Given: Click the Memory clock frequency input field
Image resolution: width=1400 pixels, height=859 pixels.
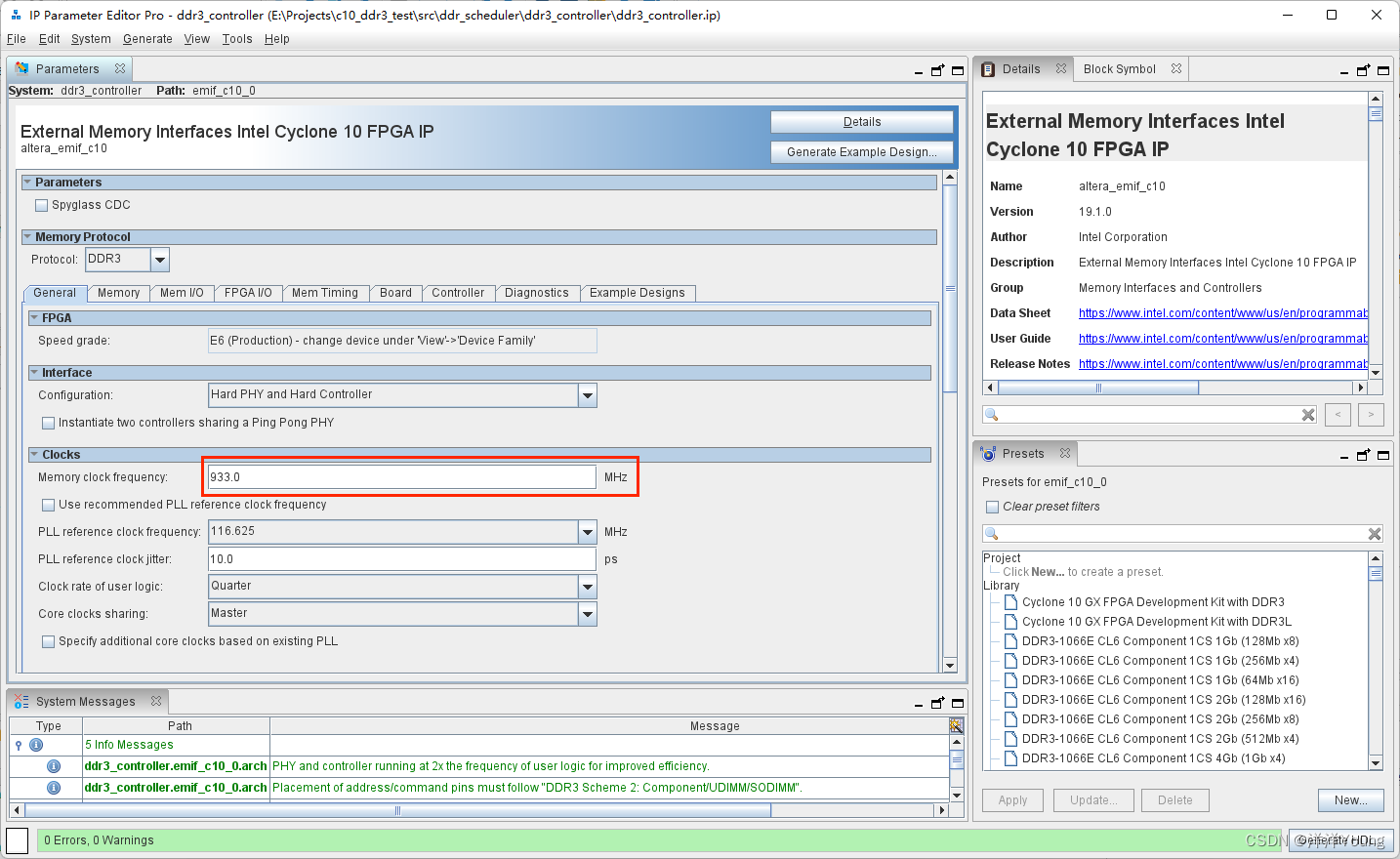Looking at the screenshot, I should click(402, 477).
